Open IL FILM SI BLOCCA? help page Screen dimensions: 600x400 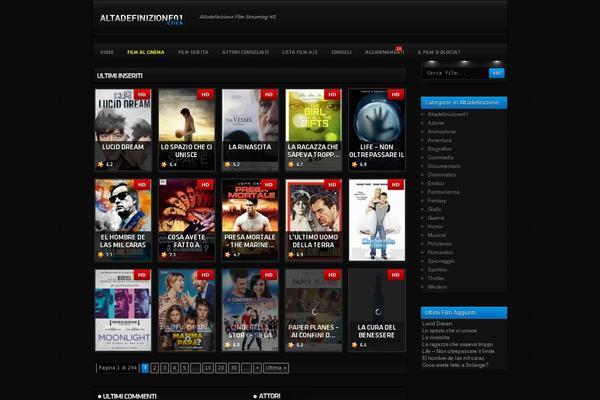[x=439, y=52]
